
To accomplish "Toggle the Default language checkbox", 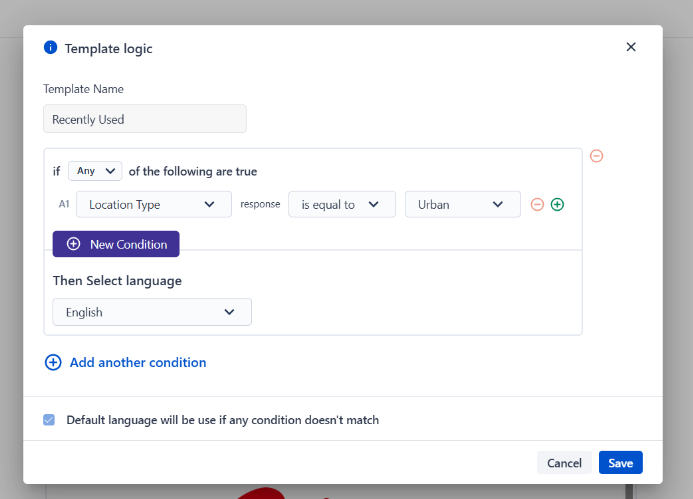I will [49, 420].
